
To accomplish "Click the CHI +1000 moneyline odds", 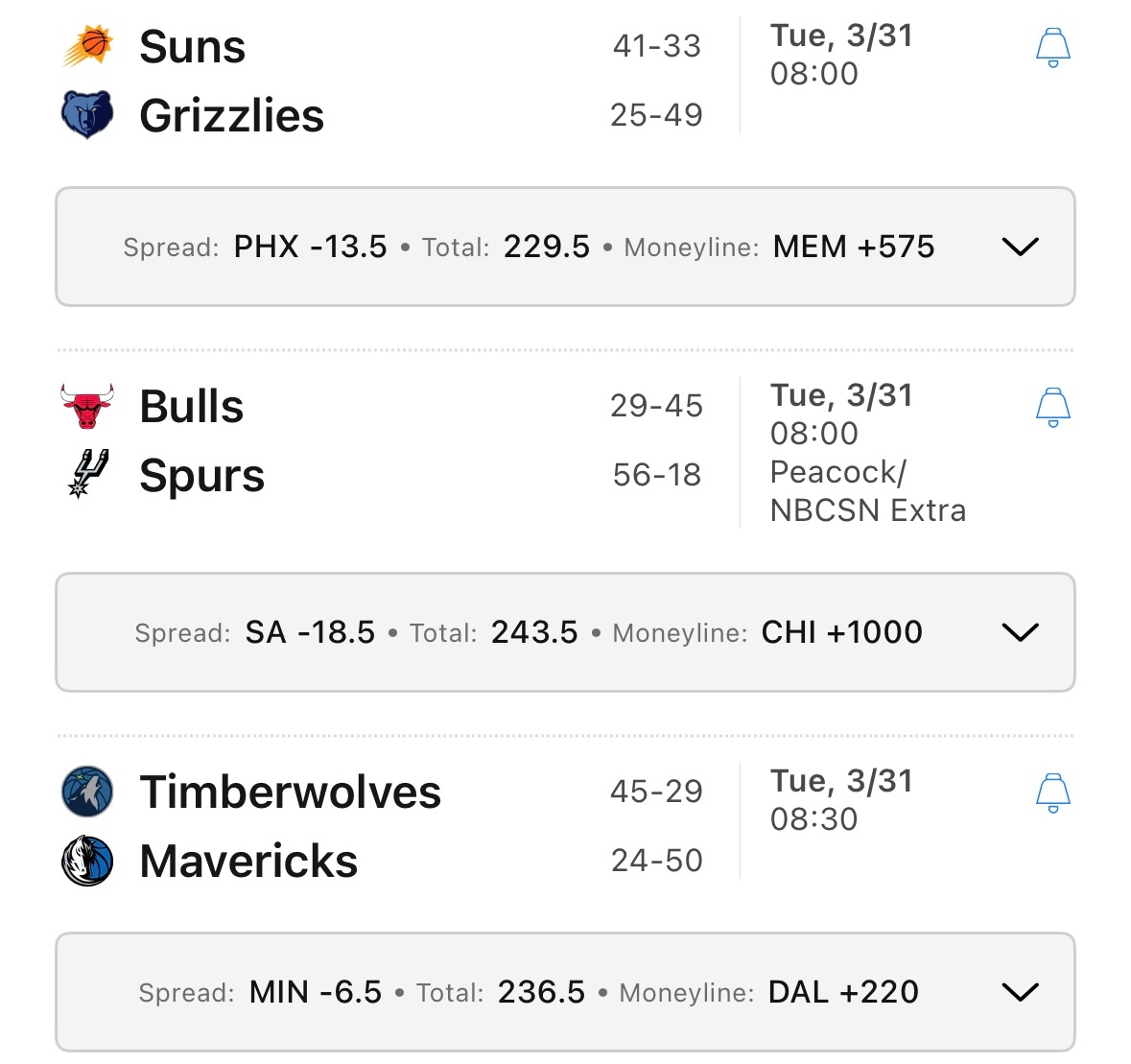I will pos(839,631).
